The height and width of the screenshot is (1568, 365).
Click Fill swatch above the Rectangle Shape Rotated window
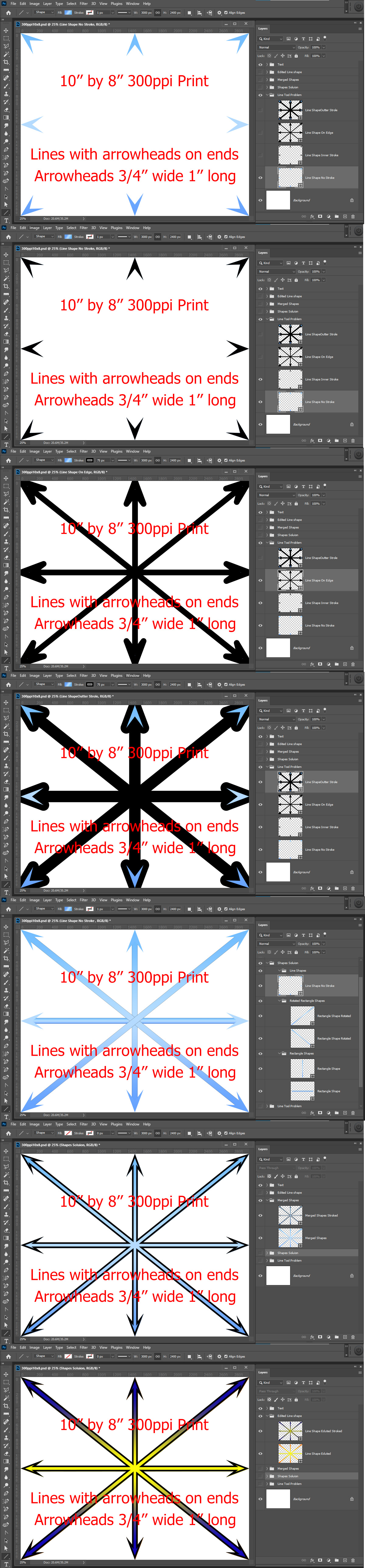(x=69, y=909)
